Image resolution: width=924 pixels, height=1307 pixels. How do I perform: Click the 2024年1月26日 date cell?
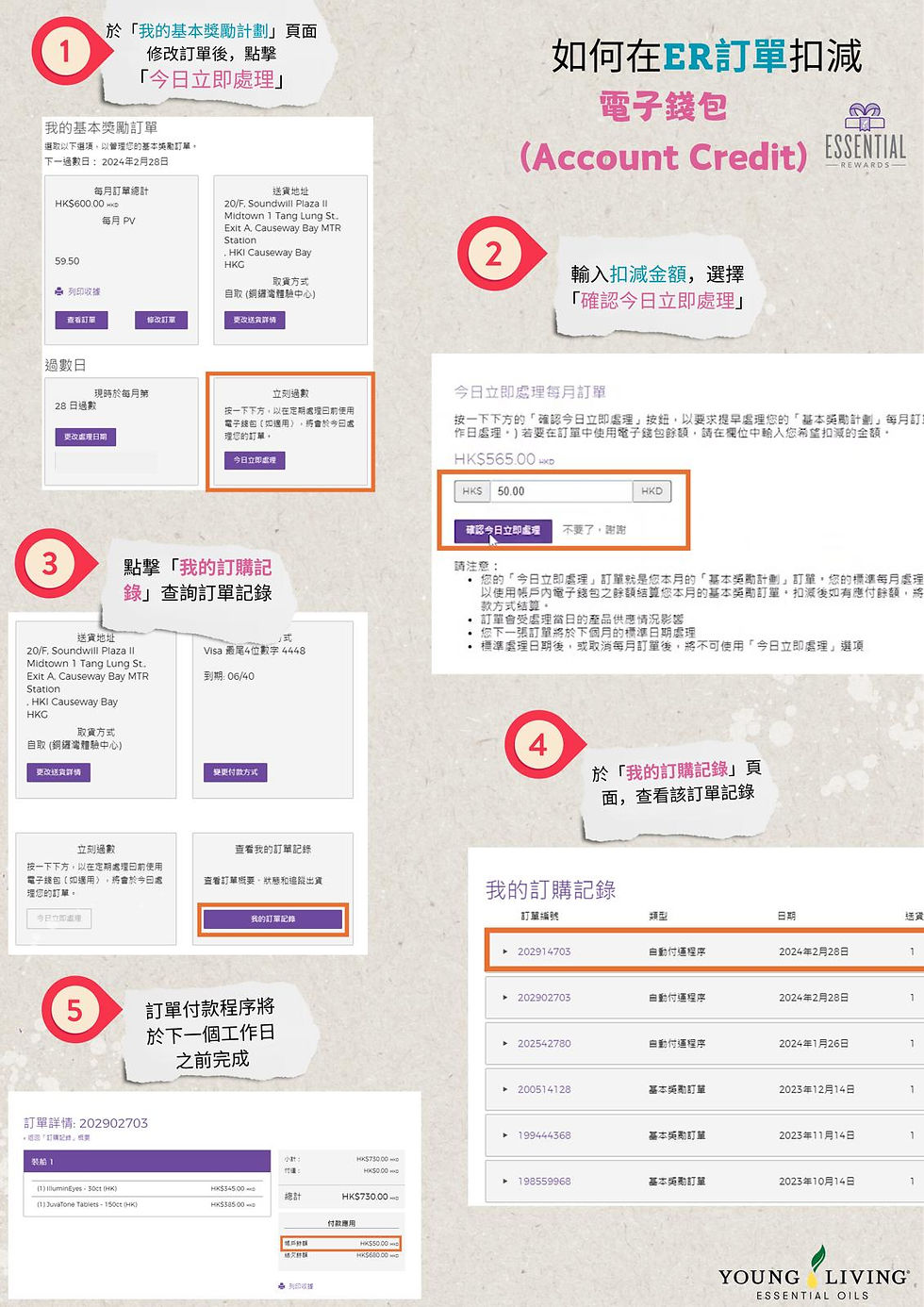(x=814, y=1043)
